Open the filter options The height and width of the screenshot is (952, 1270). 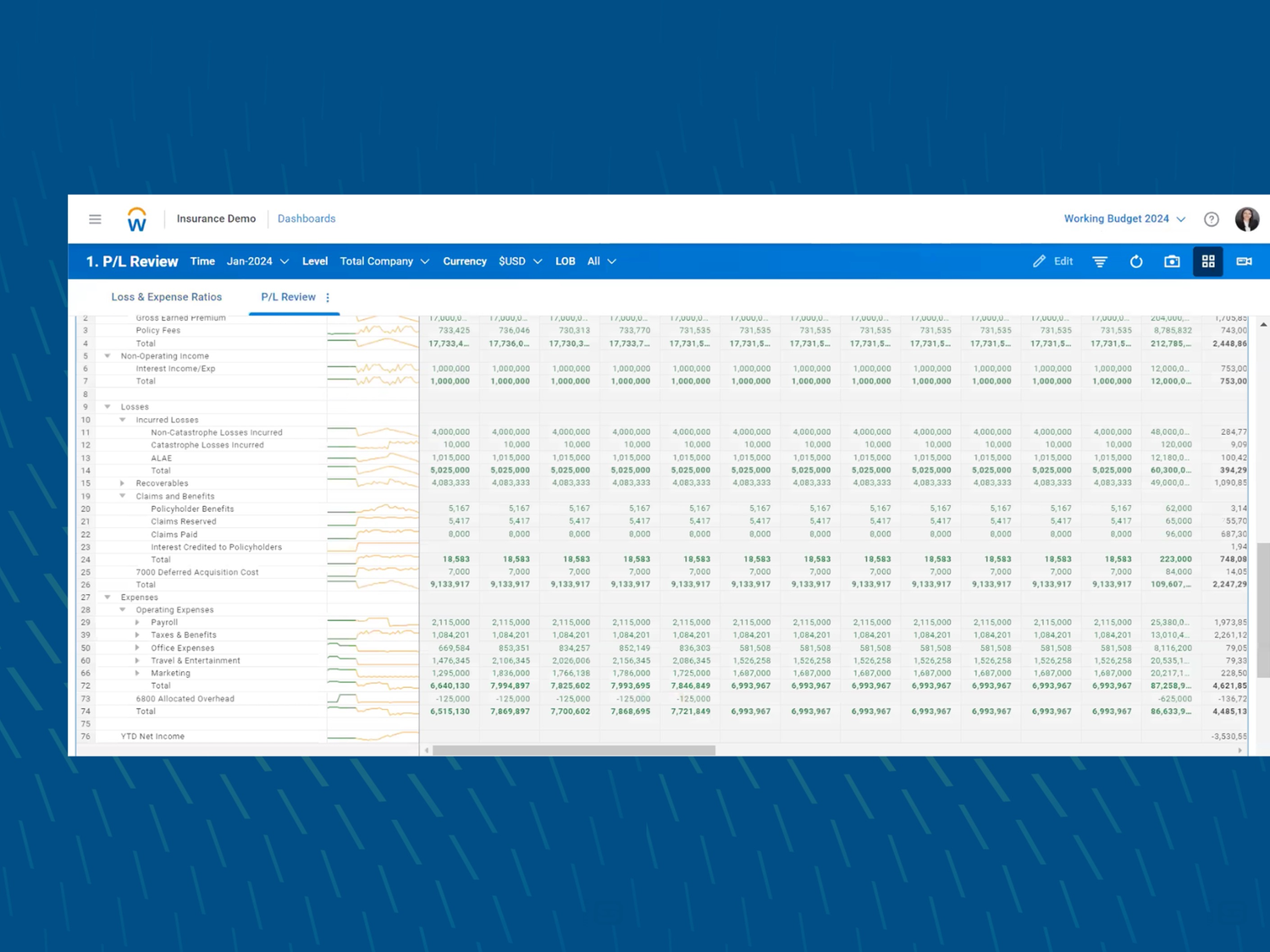[1099, 261]
